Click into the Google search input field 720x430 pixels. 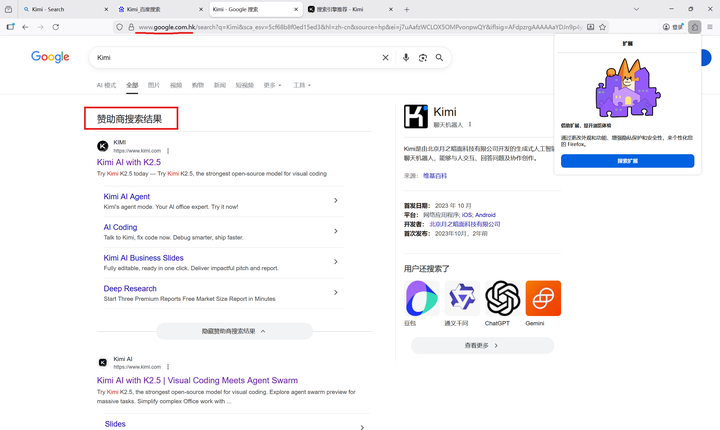coord(236,57)
